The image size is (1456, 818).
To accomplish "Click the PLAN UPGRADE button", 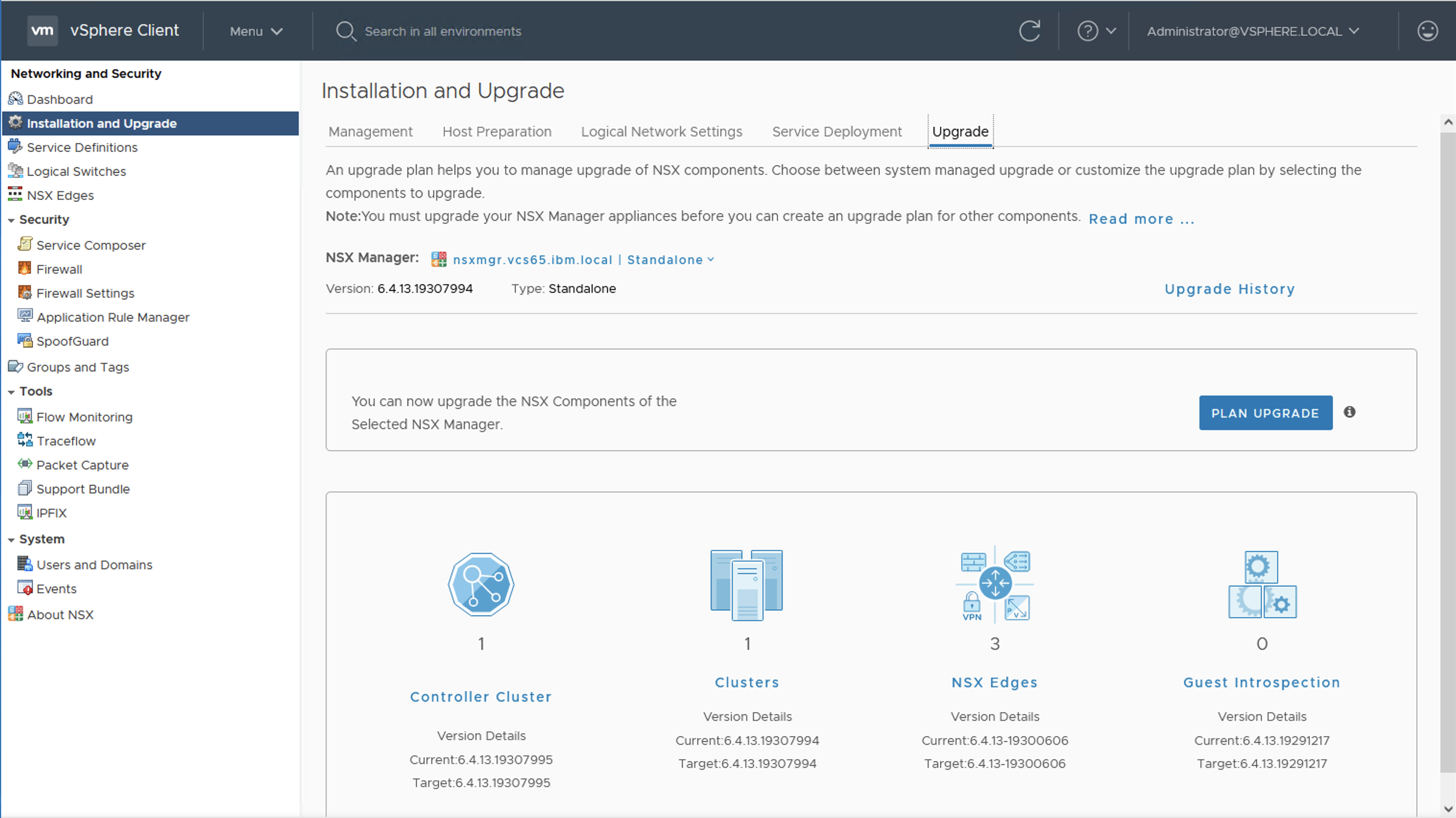I will (x=1265, y=413).
